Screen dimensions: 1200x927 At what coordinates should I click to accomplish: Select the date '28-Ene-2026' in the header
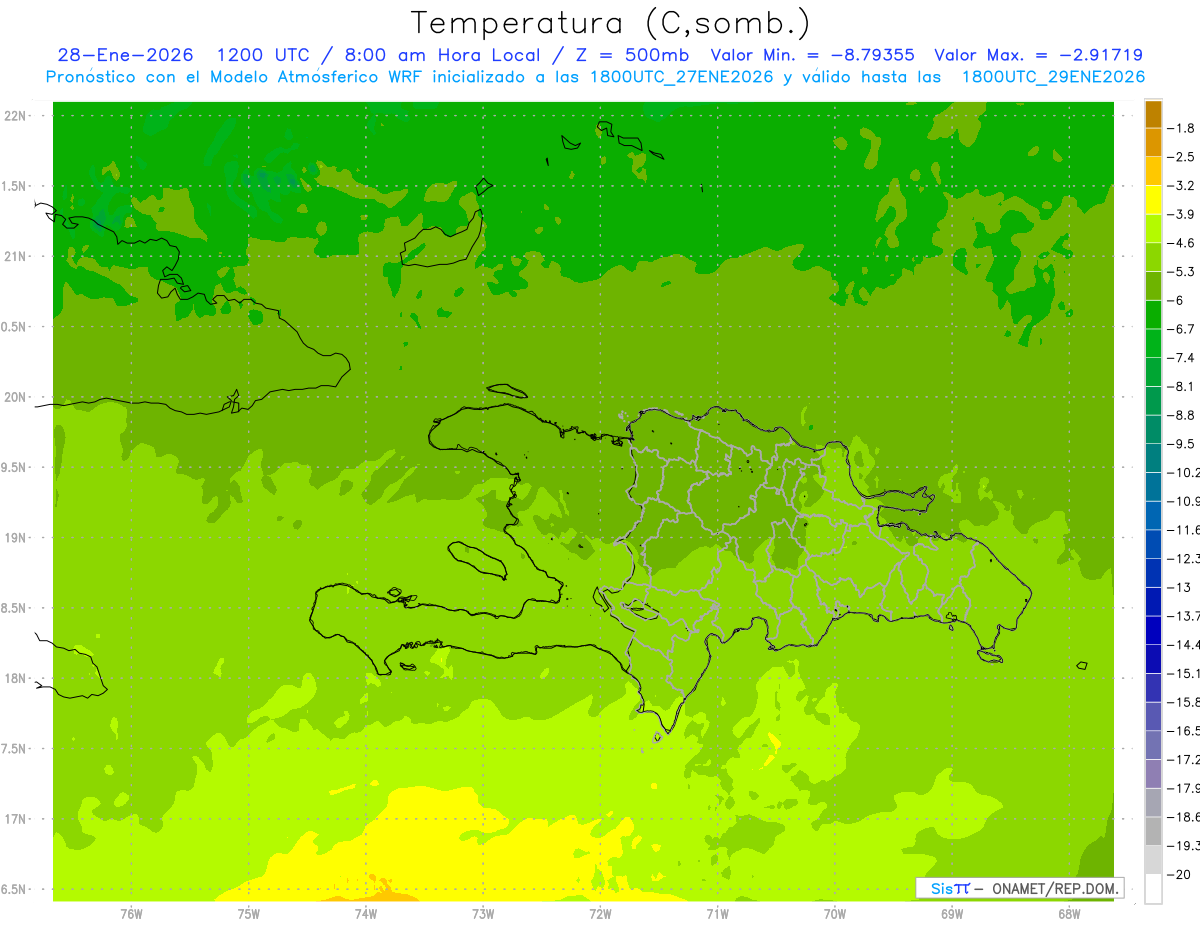(126, 55)
